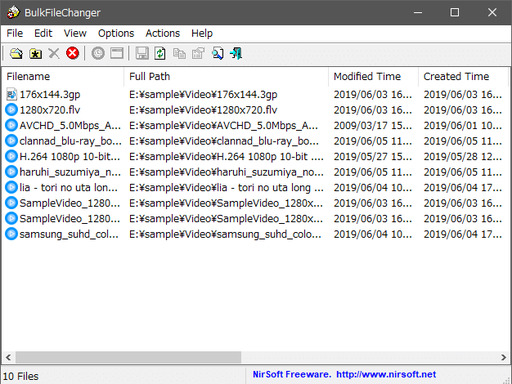This screenshot has width=512, height=384.
Task: Click the gray X Remove Selected icon
Action: click(54, 53)
